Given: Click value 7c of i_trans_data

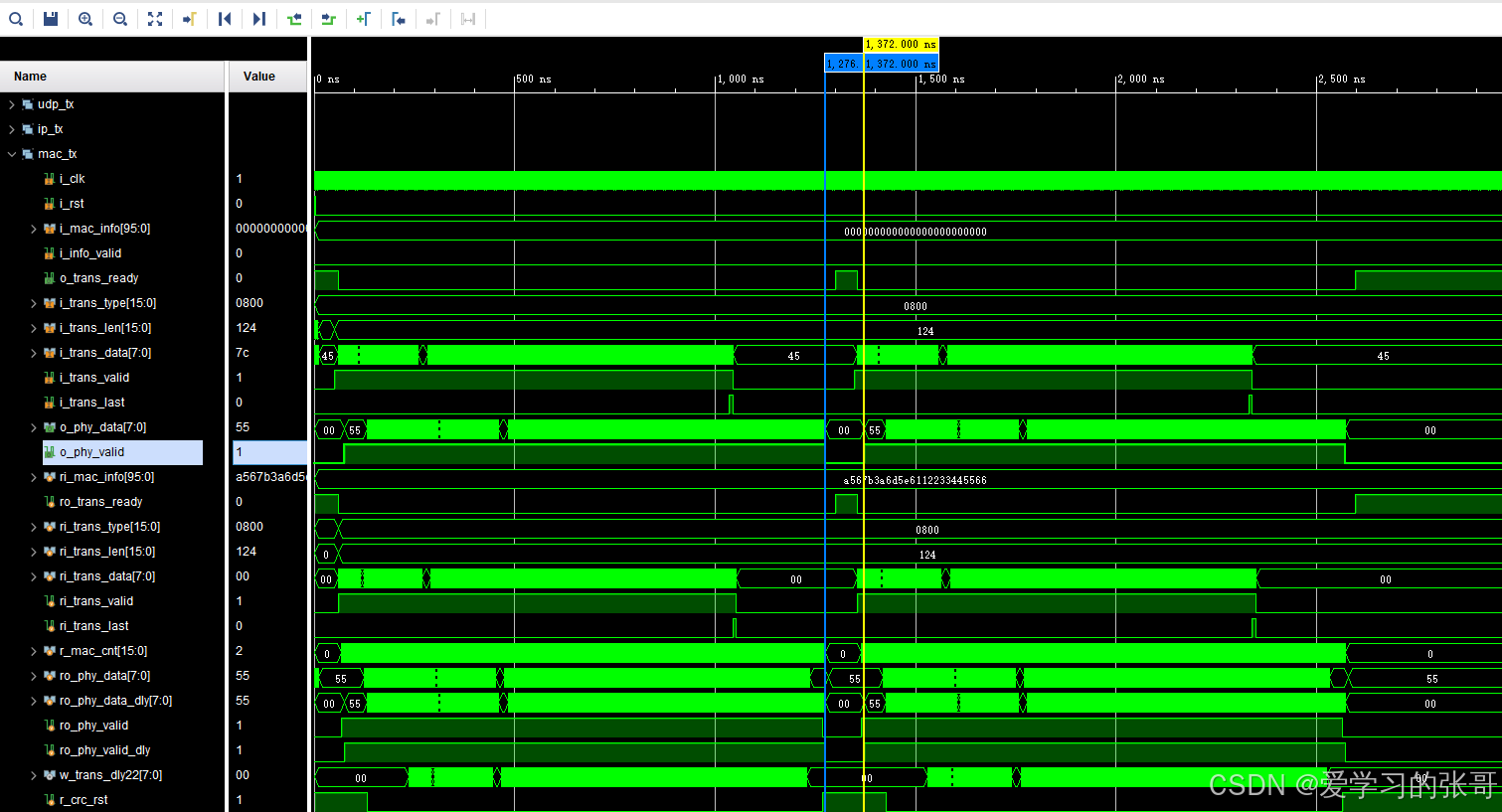Looking at the screenshot, I should click(243, 353).
